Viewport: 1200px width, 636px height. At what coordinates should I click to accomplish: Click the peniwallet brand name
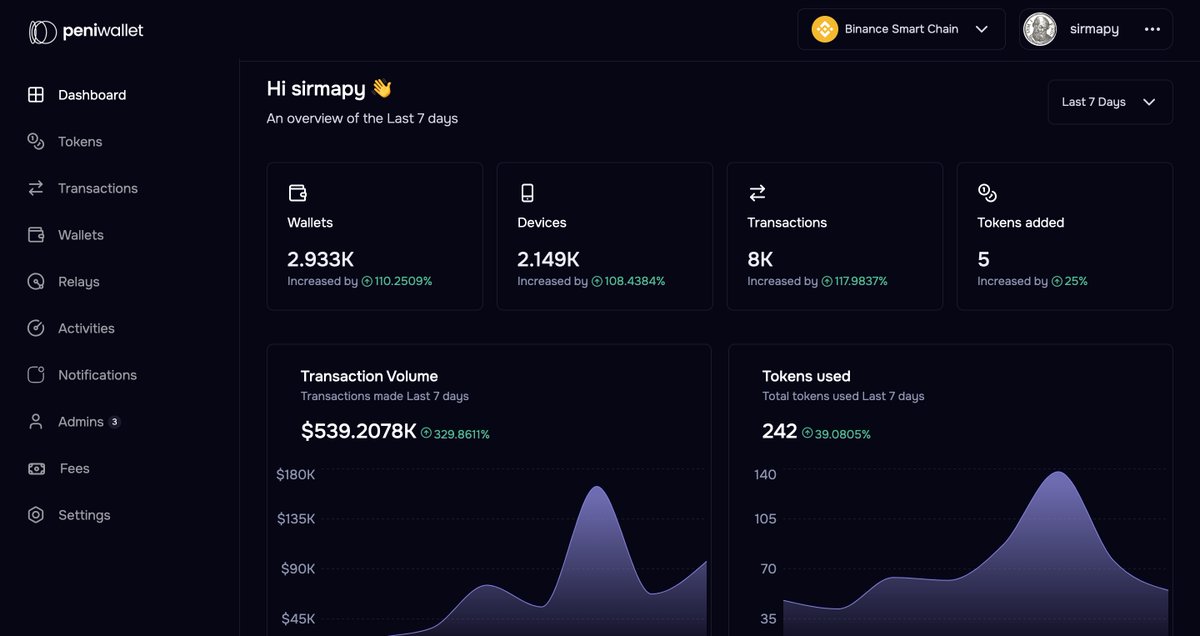click(x=103, y=31)
